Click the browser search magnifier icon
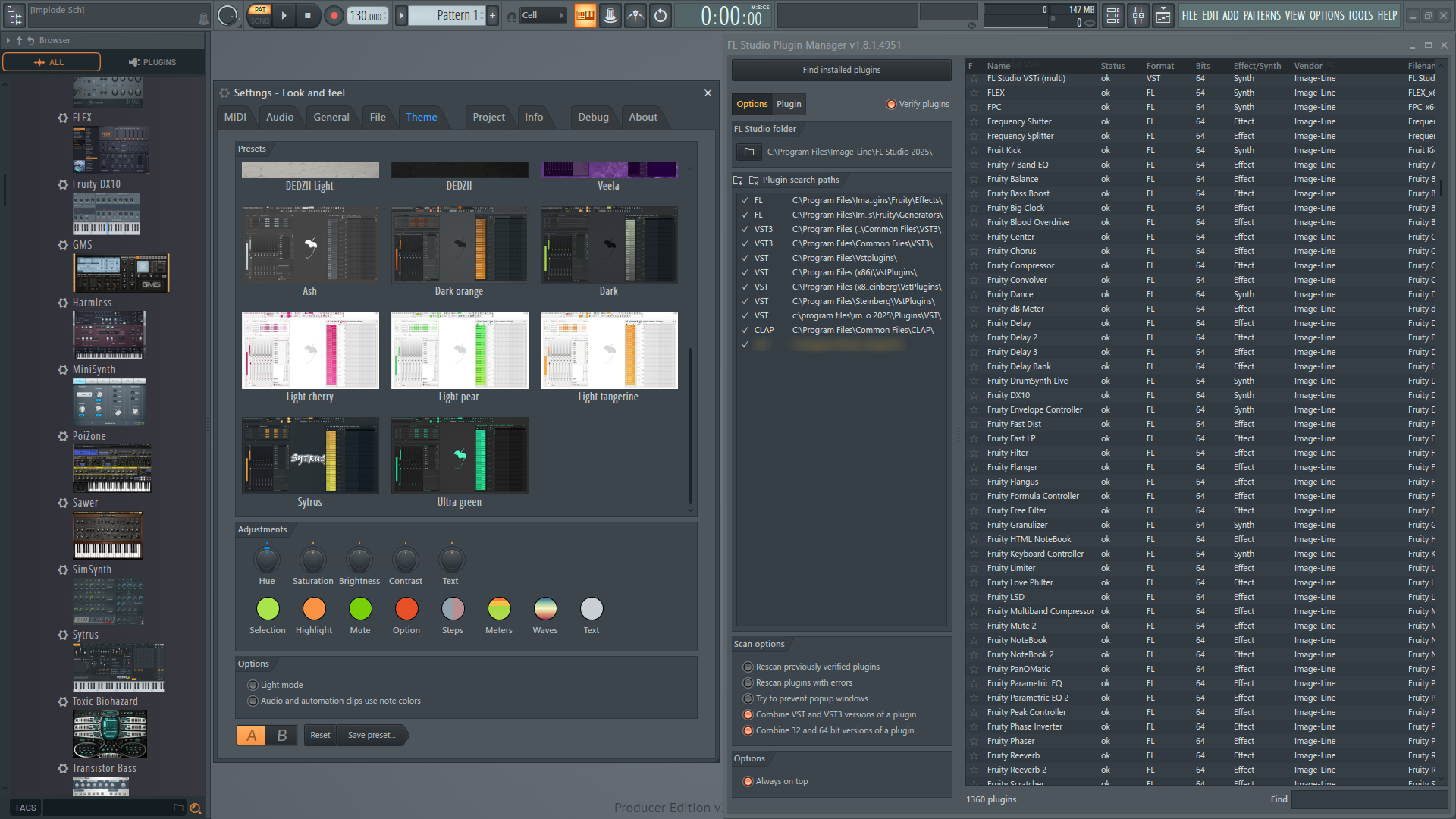This screenshot has width=1456, height=819. click(x=195, y=808)
